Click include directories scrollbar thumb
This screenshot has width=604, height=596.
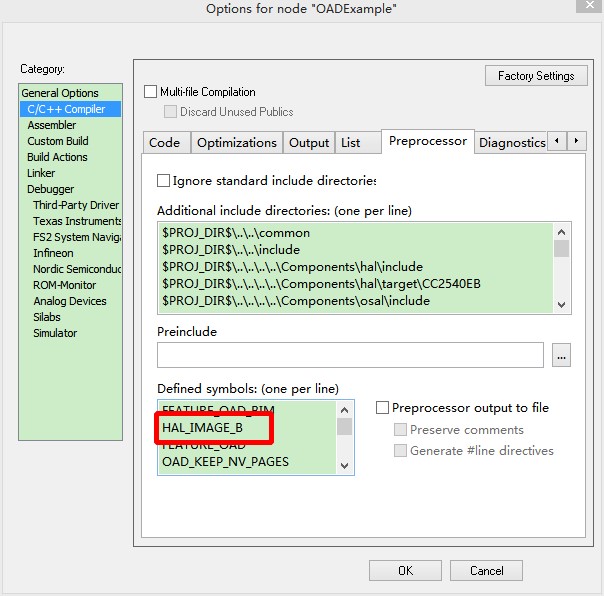[x=561, y=248]
